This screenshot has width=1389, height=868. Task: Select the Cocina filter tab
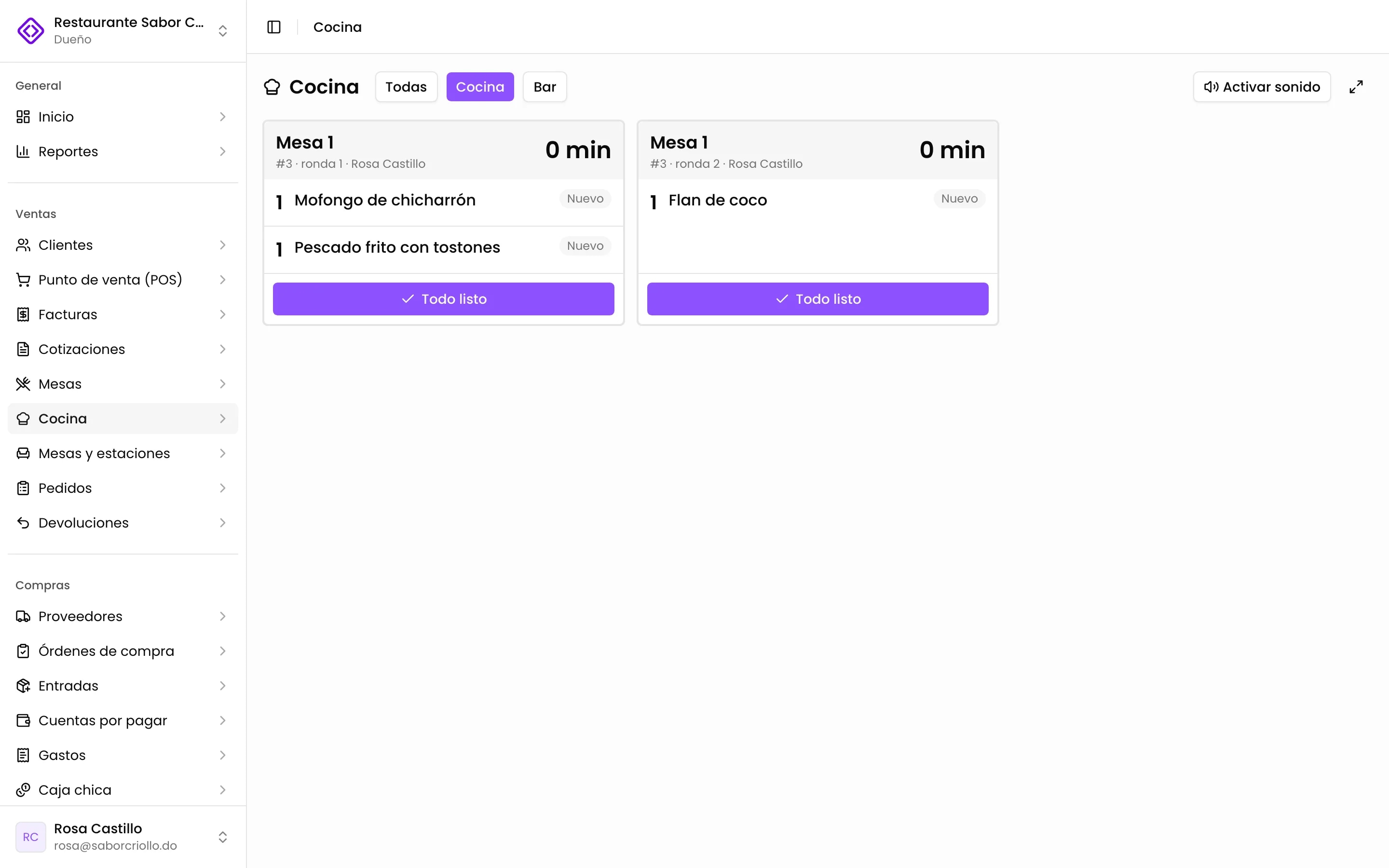(480, 87)
